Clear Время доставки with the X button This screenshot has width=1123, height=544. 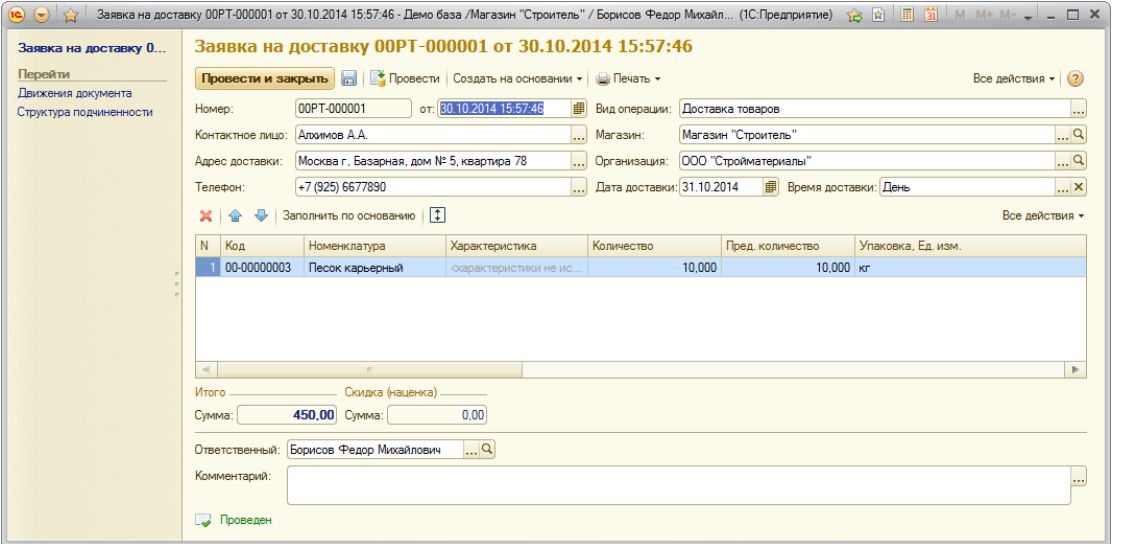pos(1079,187)
